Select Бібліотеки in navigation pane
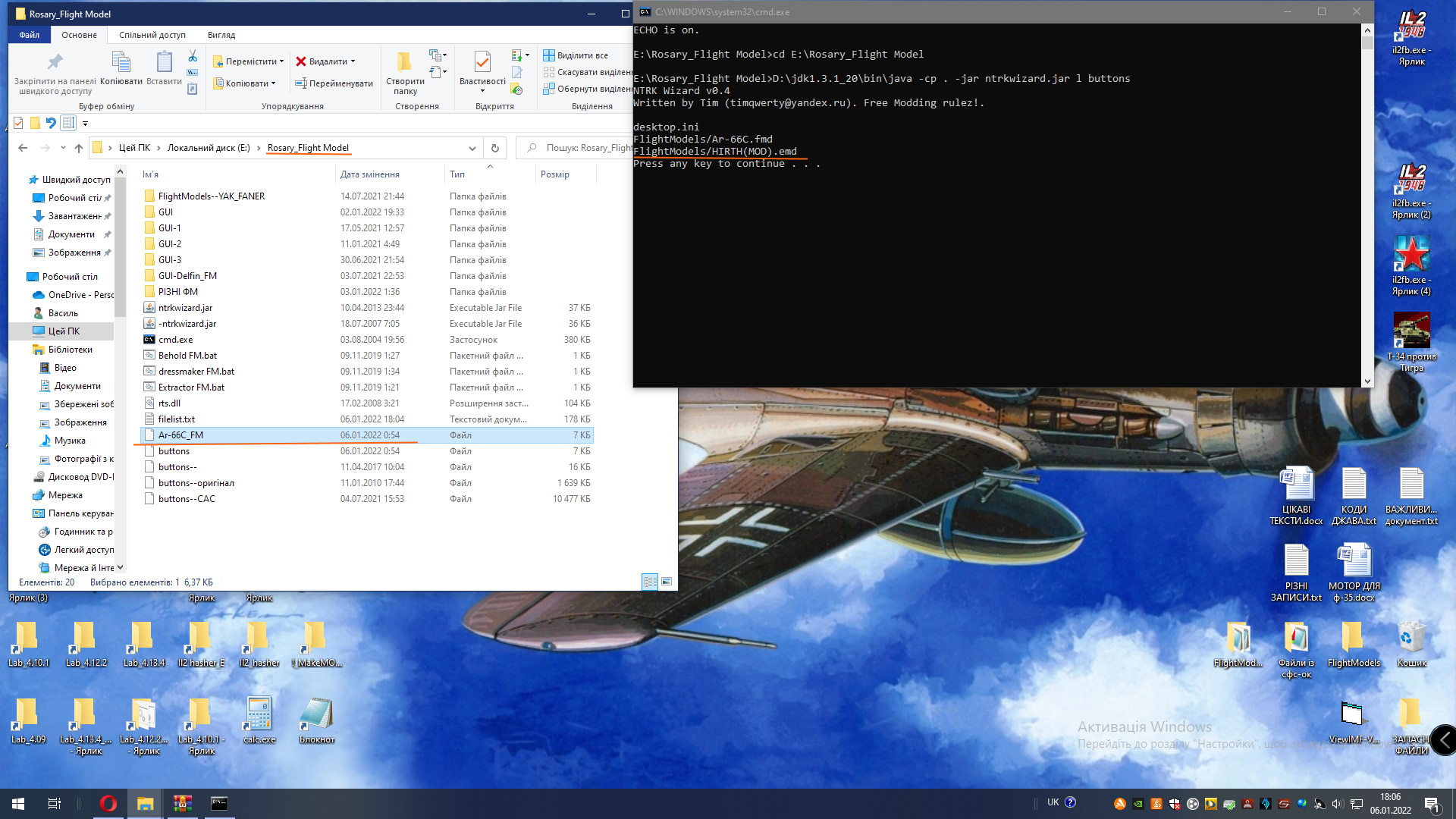This screenshot has height=819, width=1456. click(x=71, y=350)
